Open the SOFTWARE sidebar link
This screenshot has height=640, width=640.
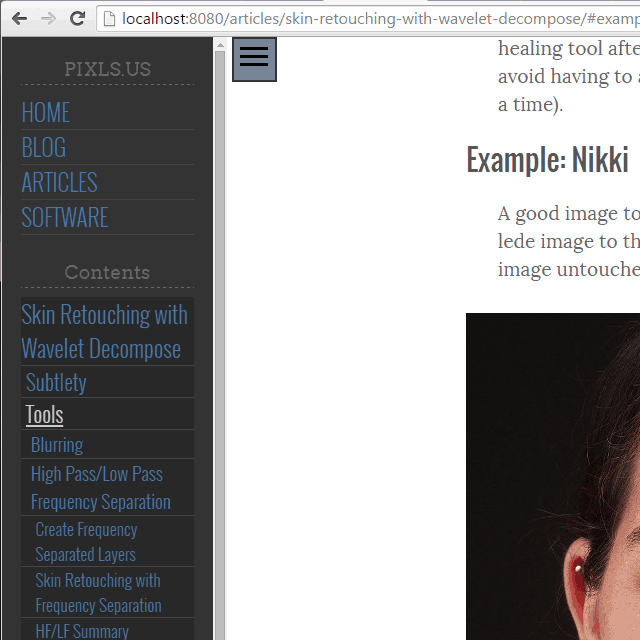pyautogui.click(x=65, y=217)
